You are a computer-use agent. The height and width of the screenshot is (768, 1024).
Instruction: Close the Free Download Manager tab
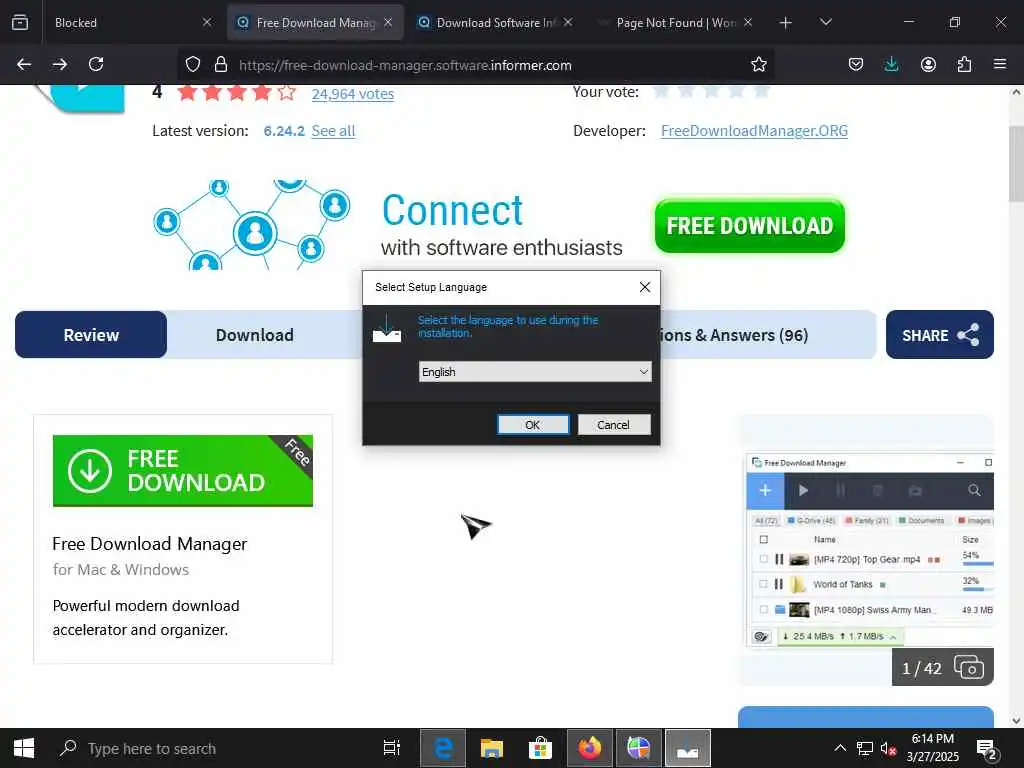point(388,22)
